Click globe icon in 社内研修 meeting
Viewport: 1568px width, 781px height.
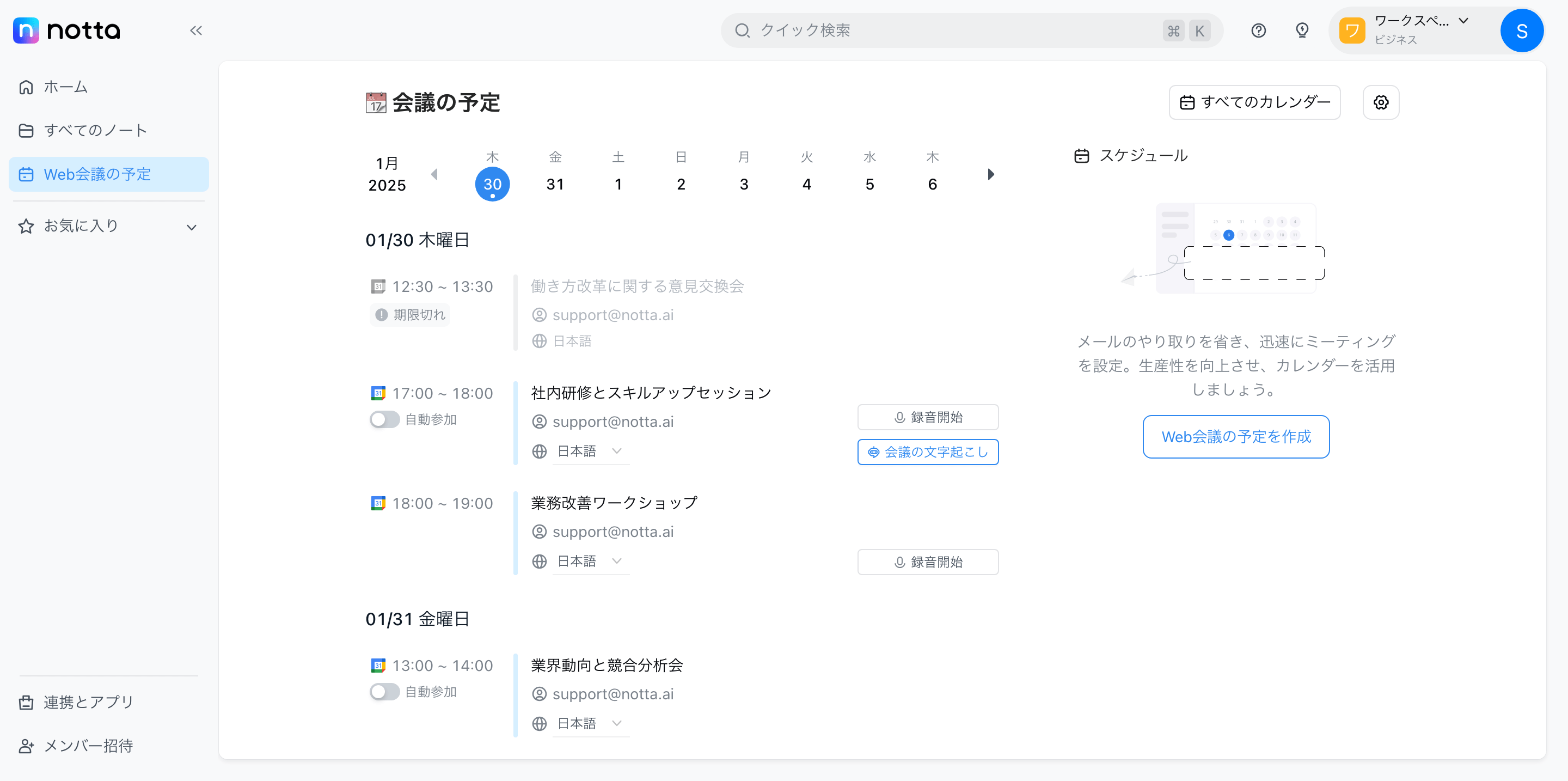540,451
